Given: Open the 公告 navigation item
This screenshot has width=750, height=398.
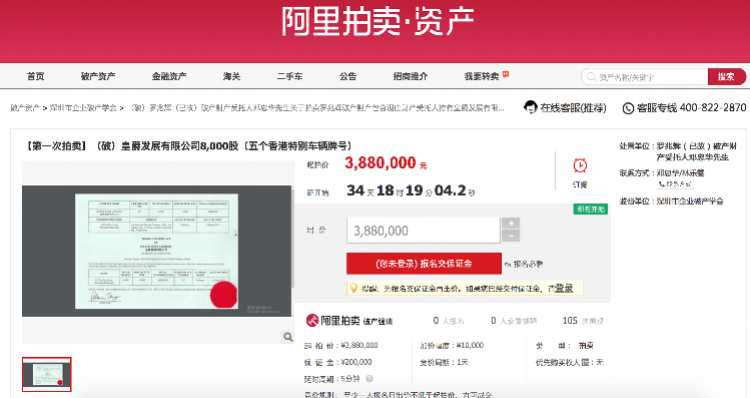Looking at the screenshot, I should tap(348, 76).
